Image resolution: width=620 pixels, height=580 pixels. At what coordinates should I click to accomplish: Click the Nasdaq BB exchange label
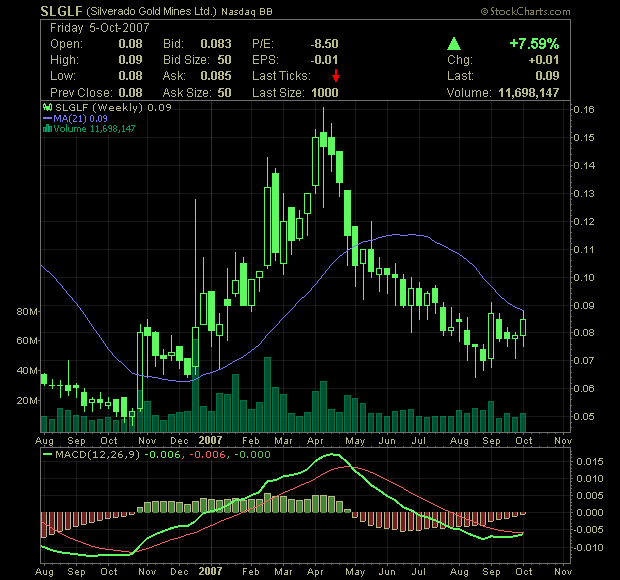click(247, 12)
